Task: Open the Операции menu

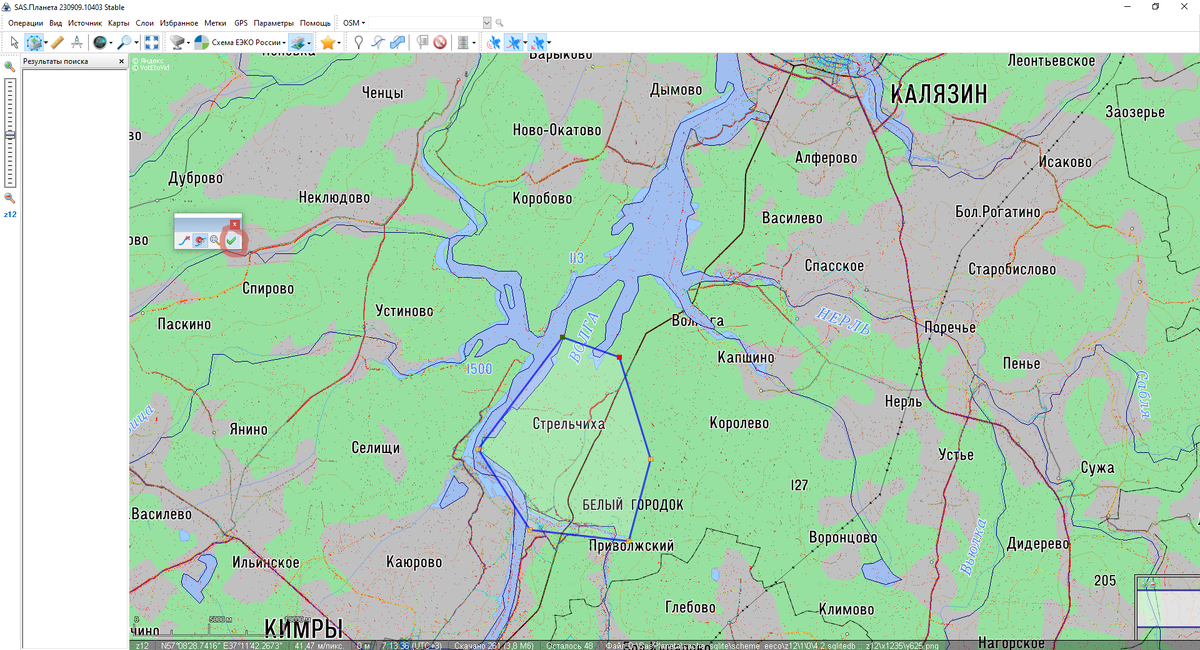Action: [x=25, y=22]
